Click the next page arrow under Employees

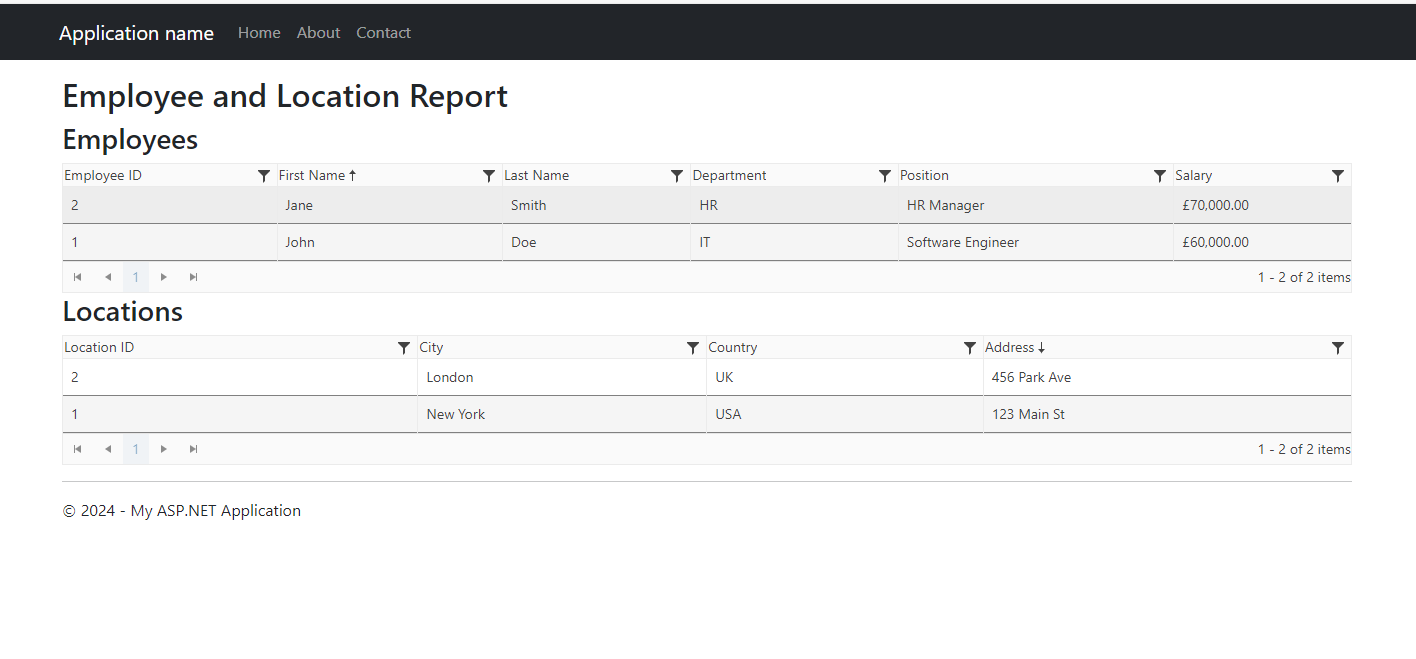coord(163,277)
